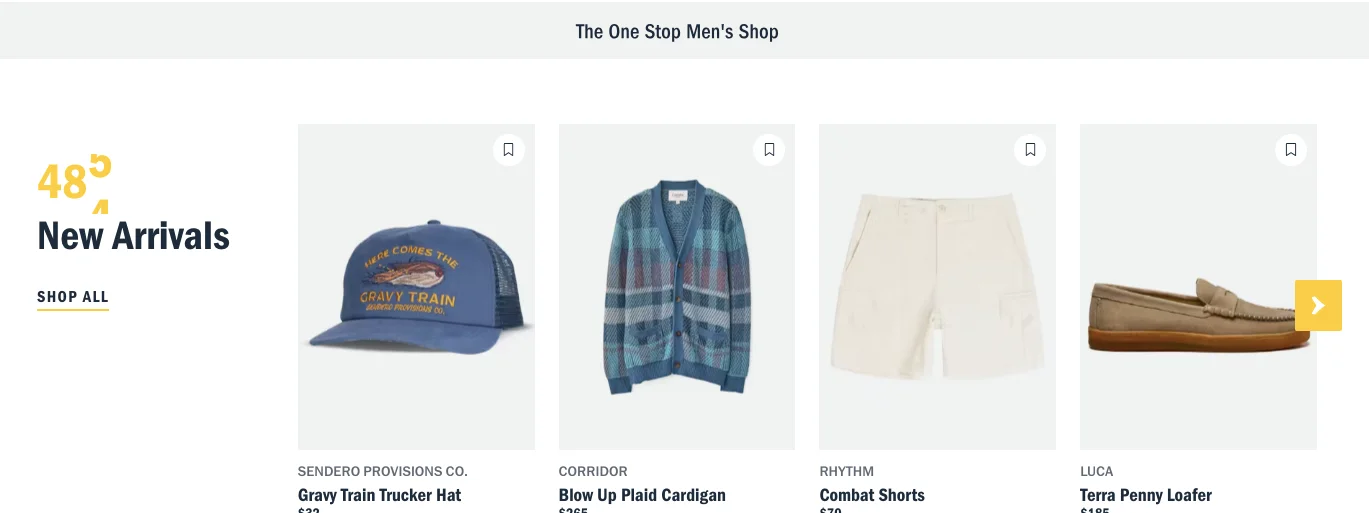Screen dimensions: 1369x513
Task: Bookmark the Gravy Train Trucker Hat
Action: coord(508,150)
